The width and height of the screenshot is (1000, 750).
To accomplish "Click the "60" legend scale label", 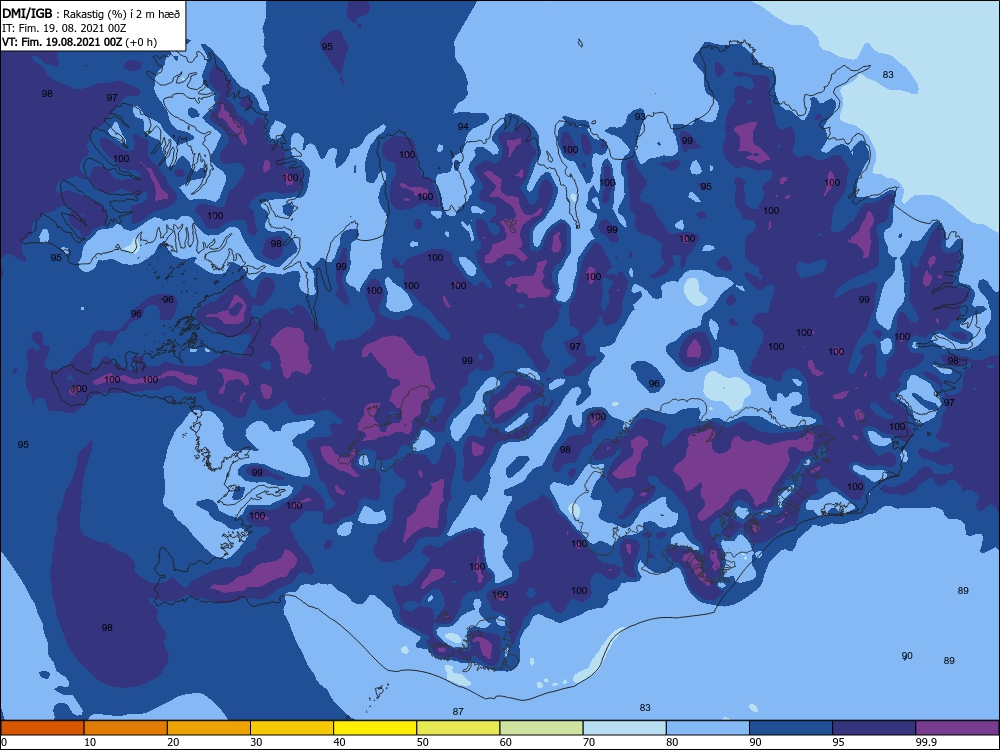I will click(506, 742).
